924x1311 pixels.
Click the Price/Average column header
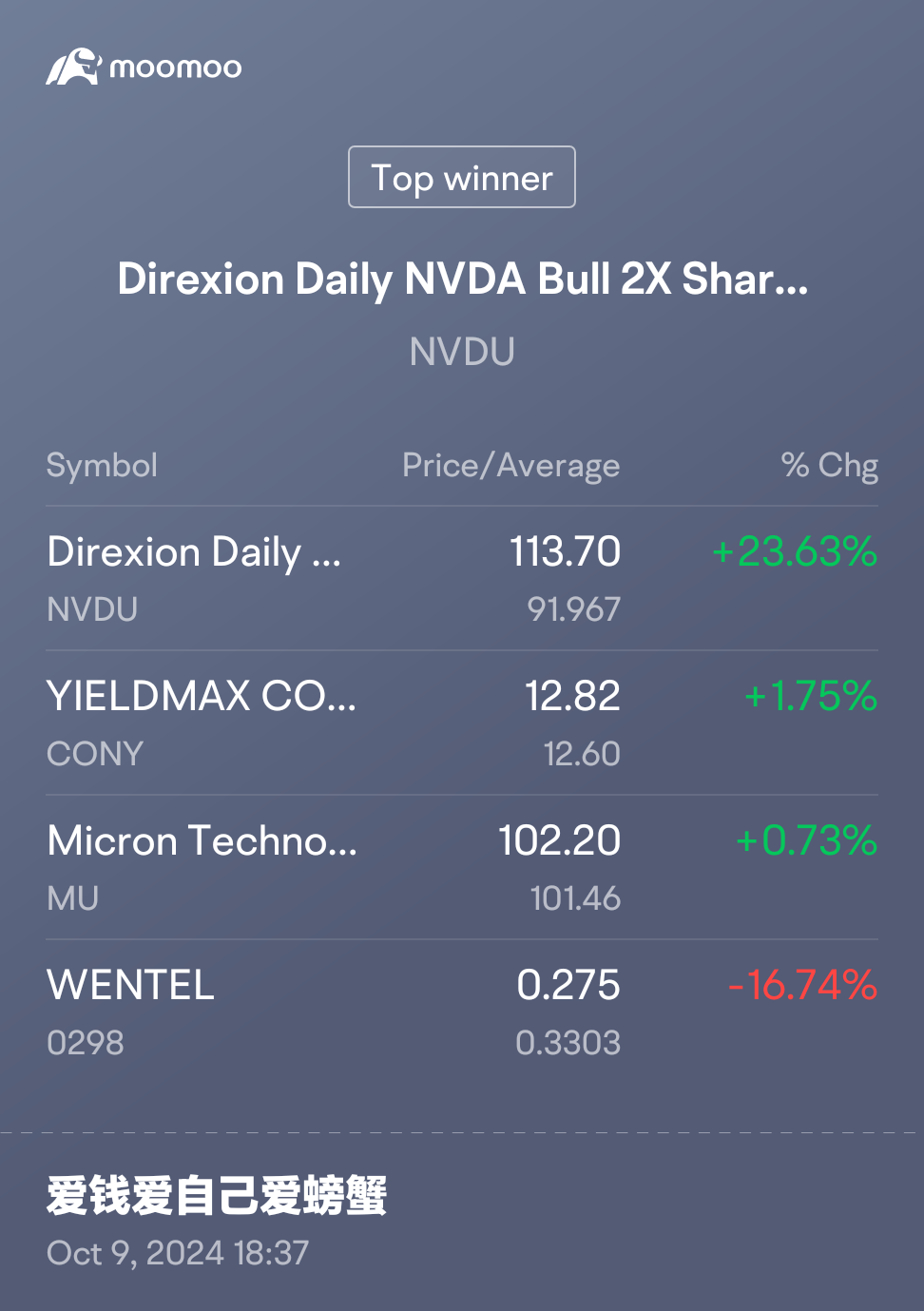click(x=510, y=466)
